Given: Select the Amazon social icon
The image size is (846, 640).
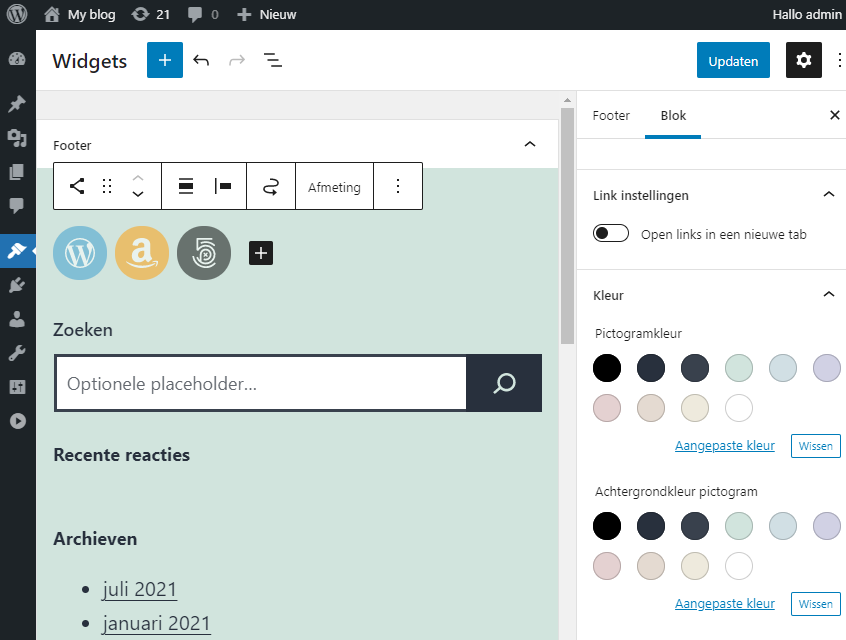Looking at the screenshot, I should [142, 253].
